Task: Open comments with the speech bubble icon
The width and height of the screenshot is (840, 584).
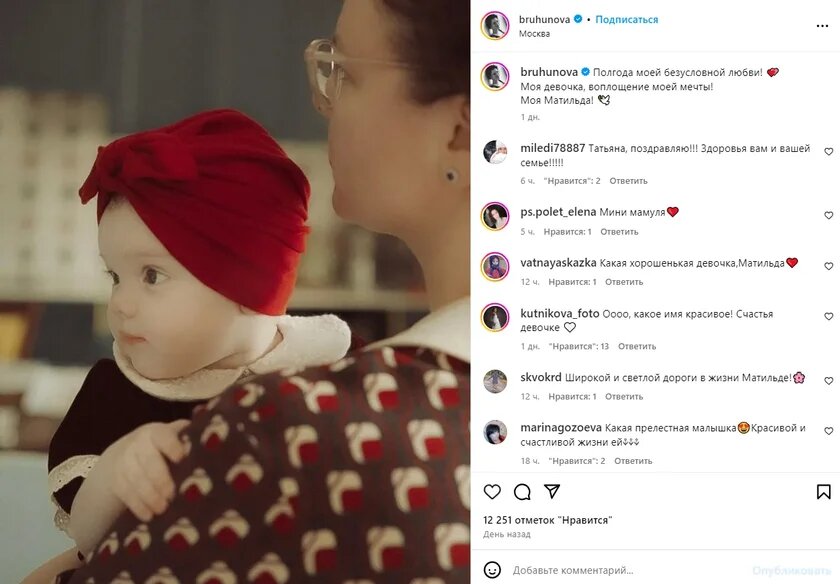Action: point(522,492)
